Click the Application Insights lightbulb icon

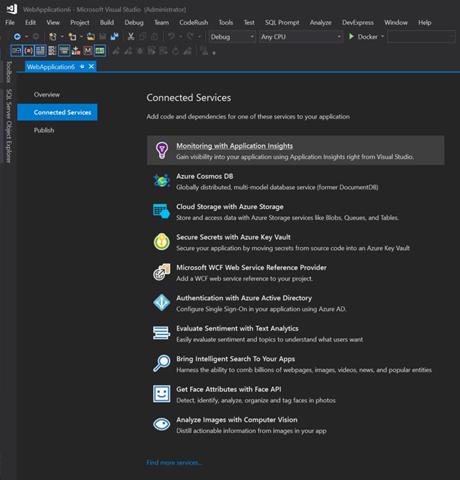click(162, 150)
